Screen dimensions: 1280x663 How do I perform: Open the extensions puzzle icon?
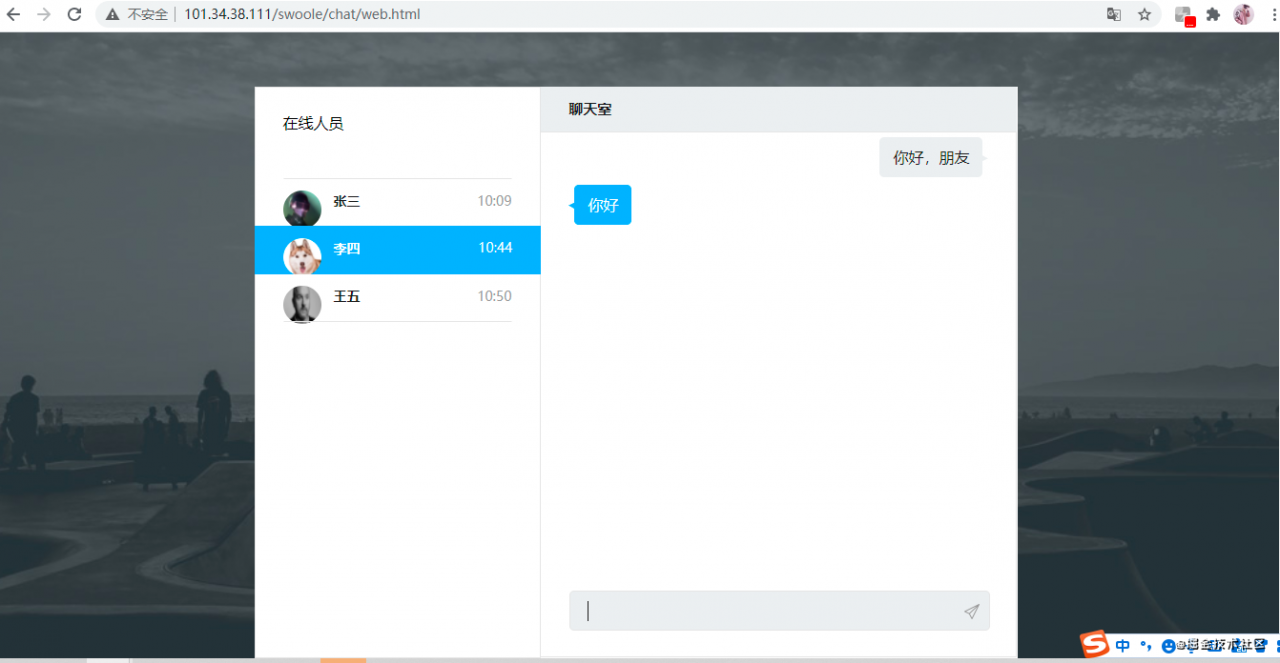(x=1213, y=14)
